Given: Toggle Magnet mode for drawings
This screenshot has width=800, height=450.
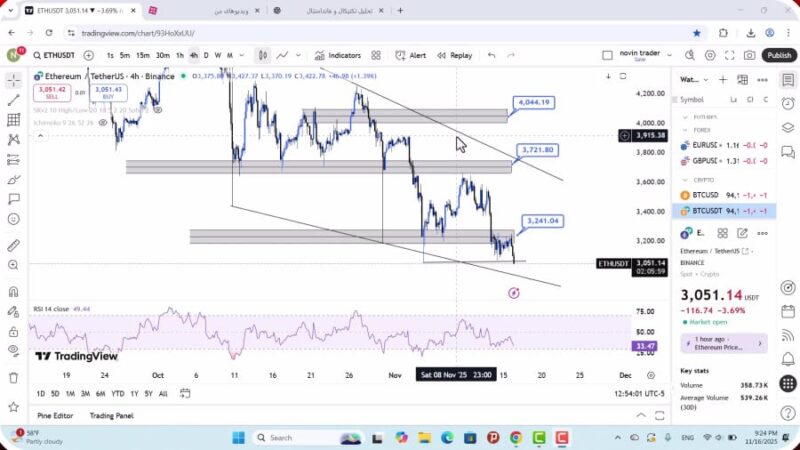Looking at the screenshot, I should pyautogui.click(x=13, y=292).
